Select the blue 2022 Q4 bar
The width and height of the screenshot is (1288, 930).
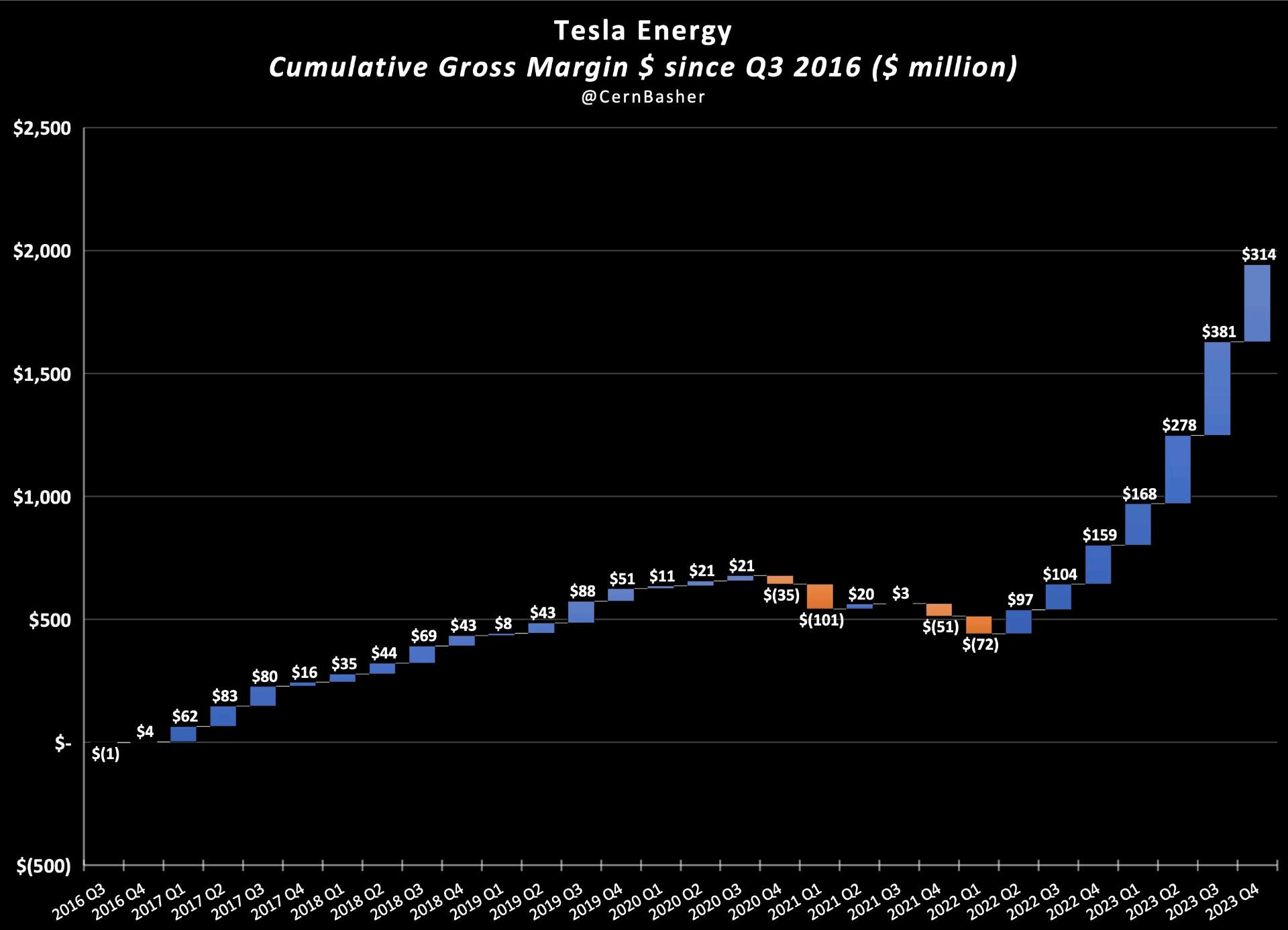pos(1098,565)
